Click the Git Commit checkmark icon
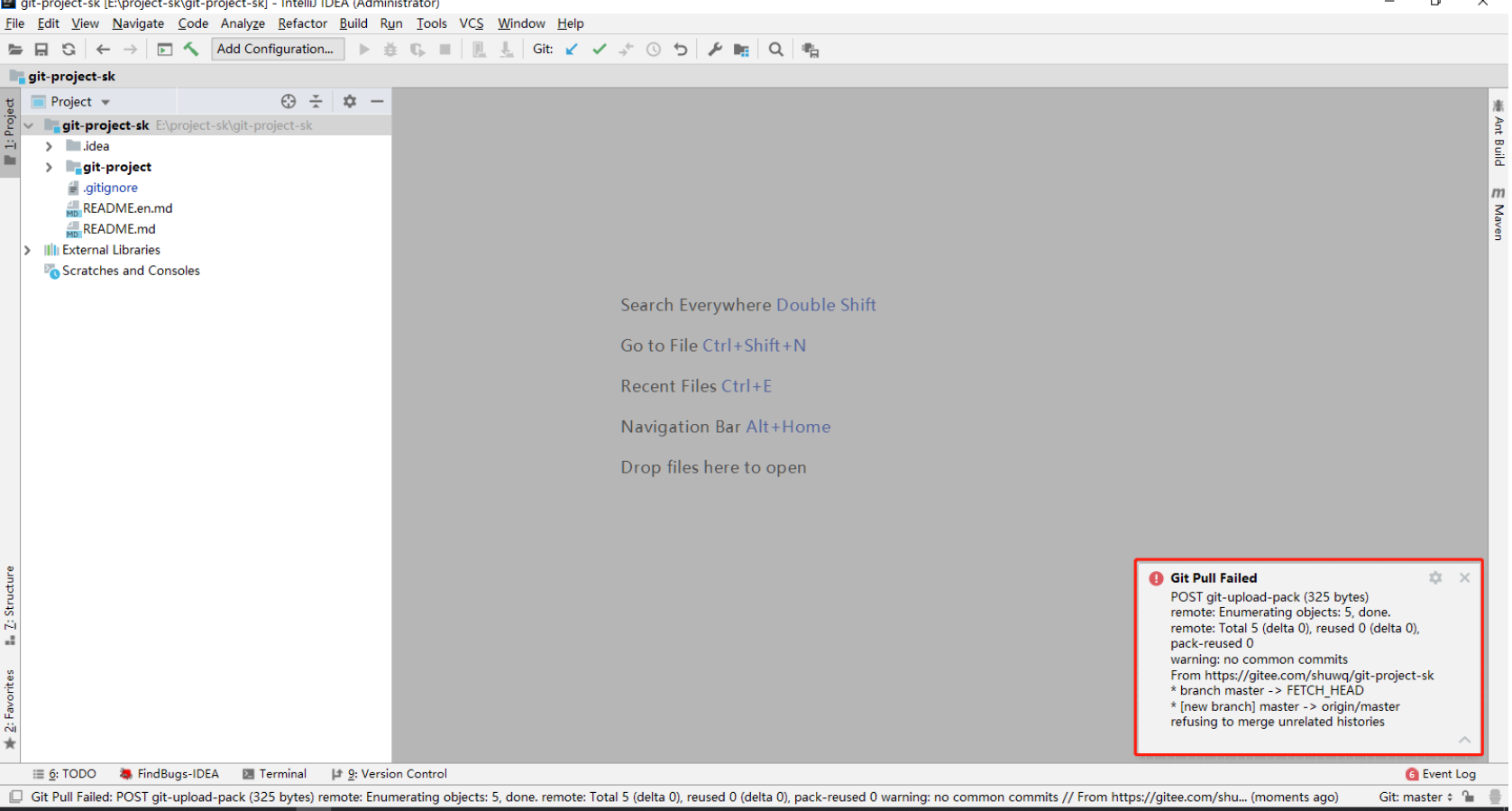 coord(600,50)
